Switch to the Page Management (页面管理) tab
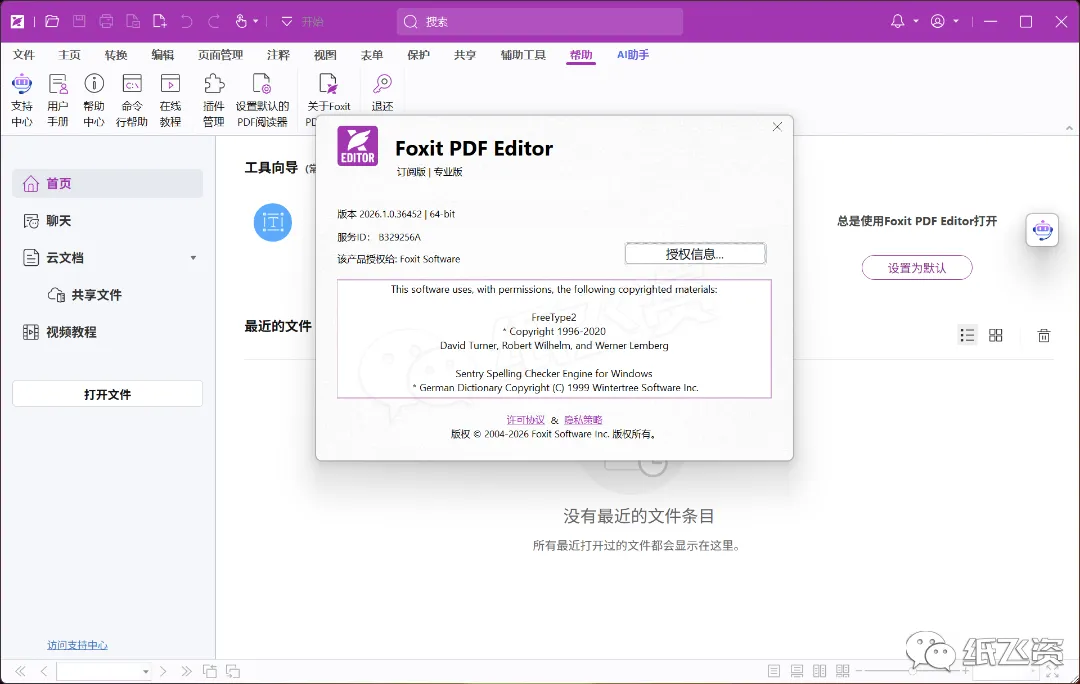This screenshot has width=1080, height=684. click(x=220, y=55)
